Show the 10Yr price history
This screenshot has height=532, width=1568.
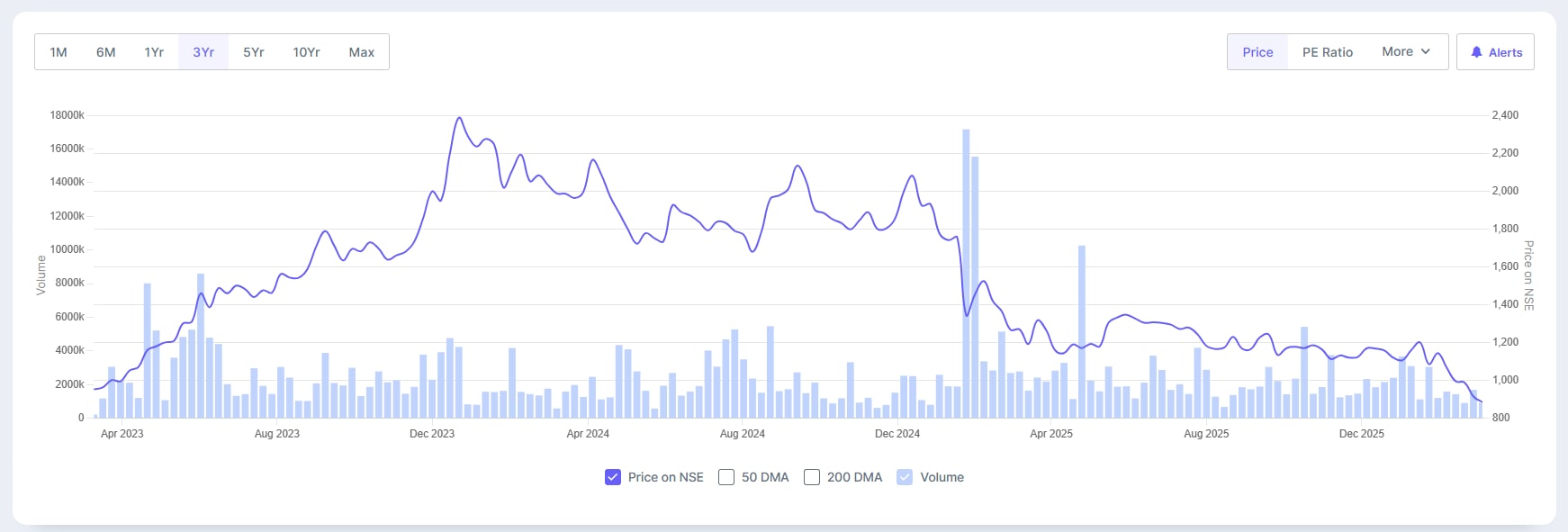point(306,52)
